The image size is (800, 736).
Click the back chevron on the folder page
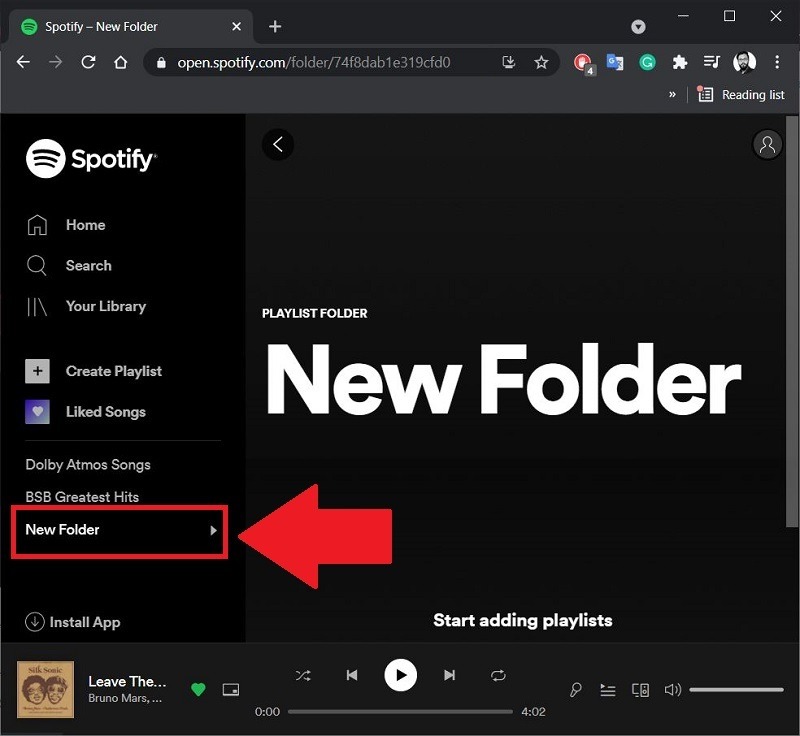pos(277,144)
